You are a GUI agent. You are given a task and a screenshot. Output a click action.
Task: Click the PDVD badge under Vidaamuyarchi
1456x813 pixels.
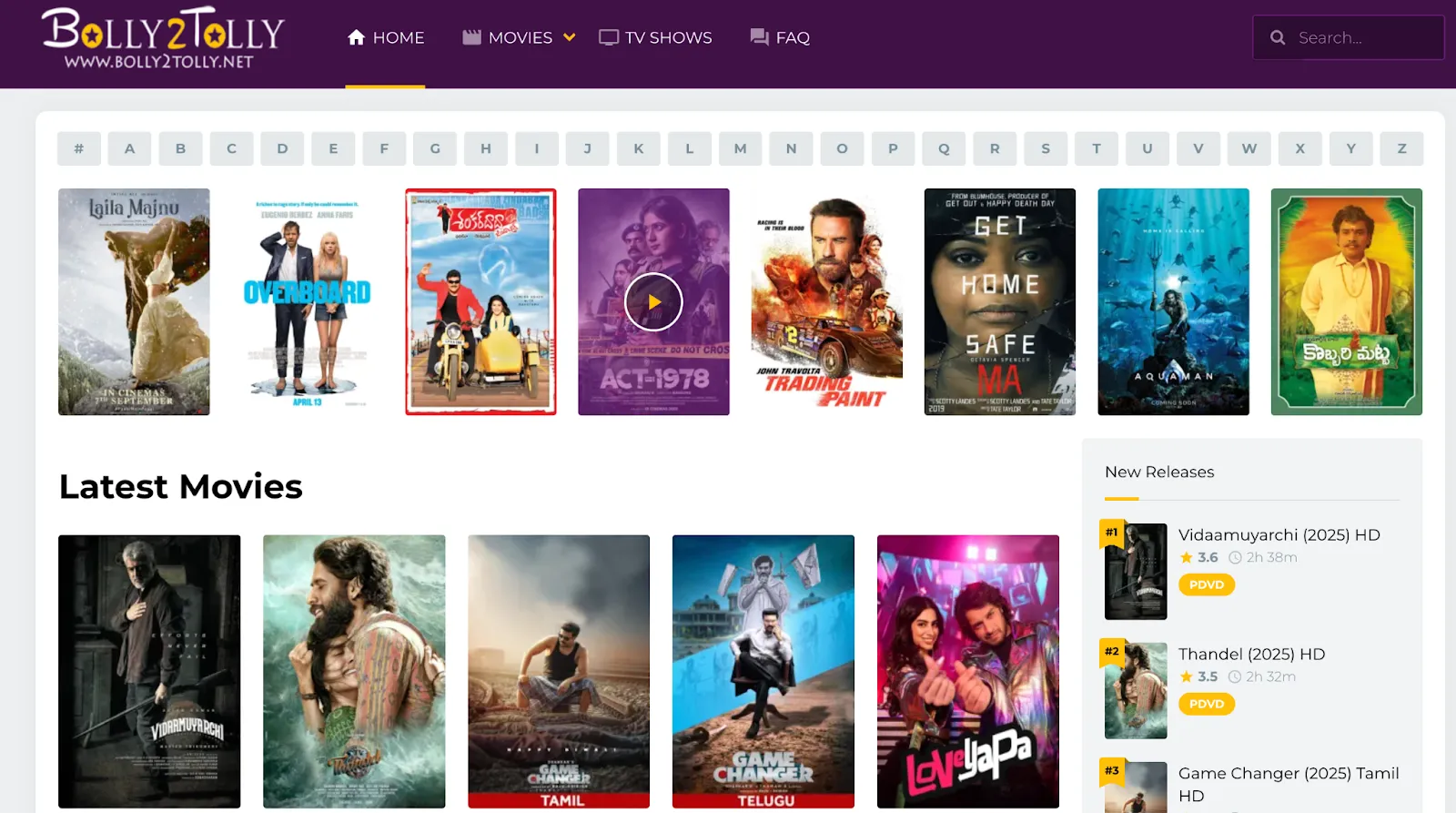pos(1207,584)
